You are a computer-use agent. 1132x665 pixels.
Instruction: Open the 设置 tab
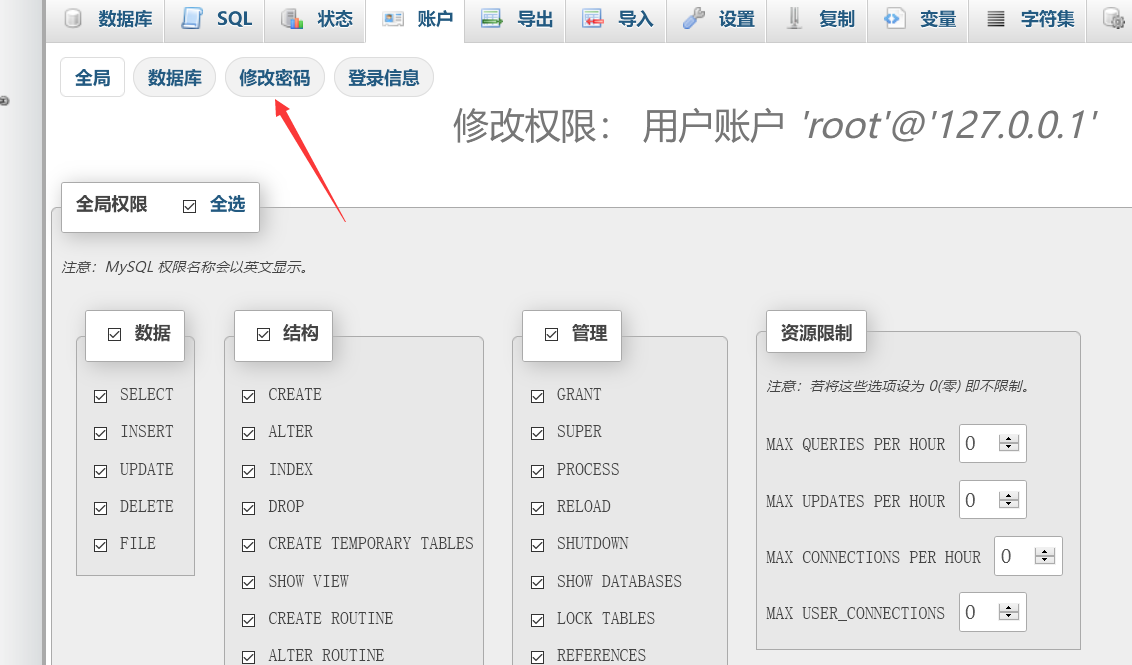pos(716,19)
